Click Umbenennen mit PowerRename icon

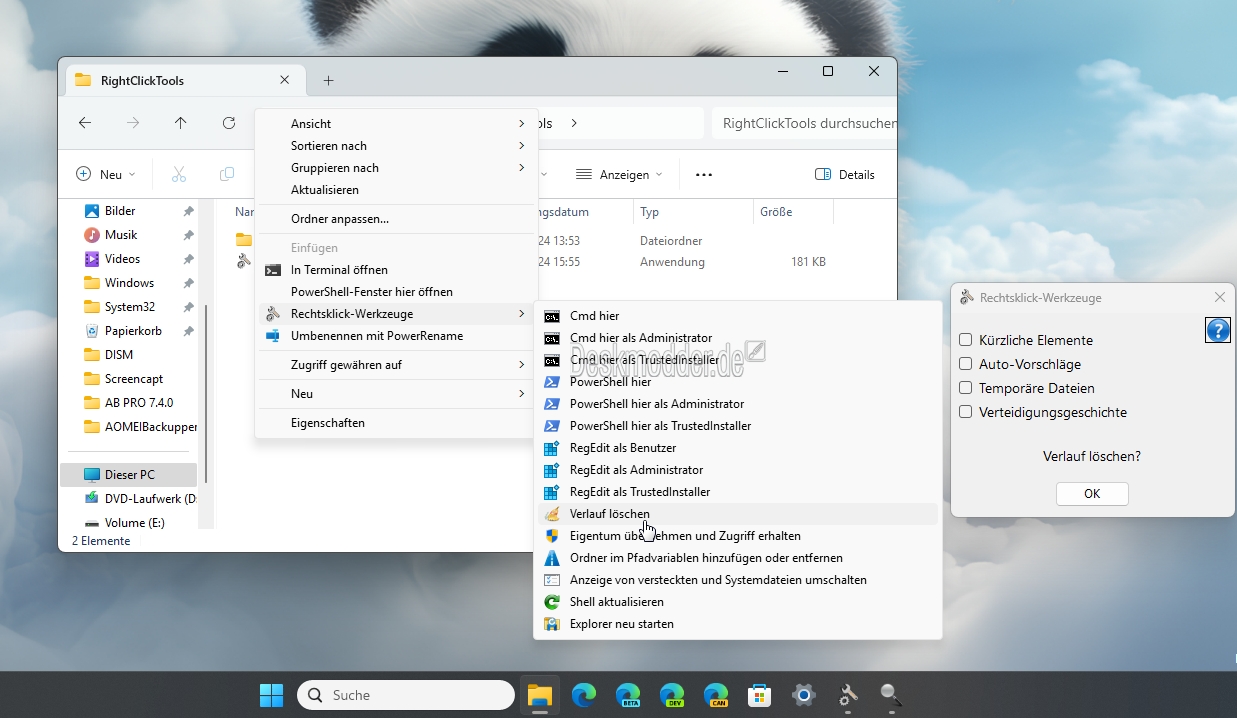(272, 336)
